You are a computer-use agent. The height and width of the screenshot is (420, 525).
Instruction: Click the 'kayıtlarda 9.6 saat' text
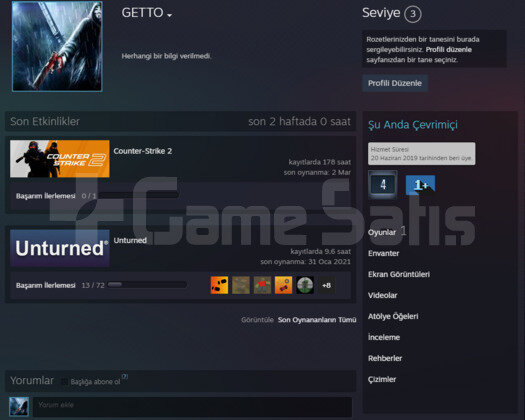point(320,252)
